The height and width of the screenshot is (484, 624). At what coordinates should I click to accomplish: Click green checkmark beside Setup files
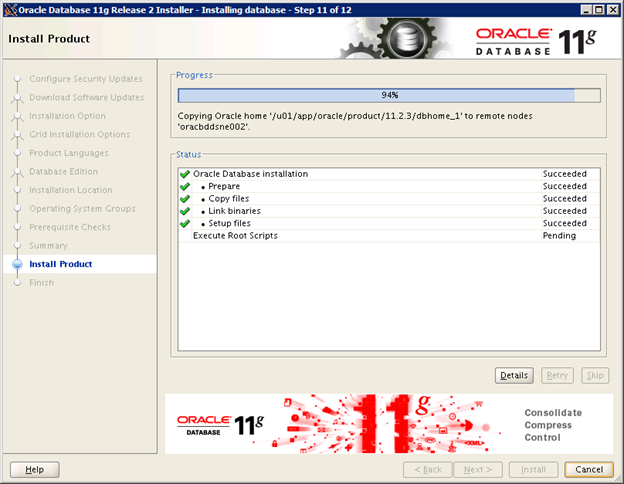pos(185,223)
